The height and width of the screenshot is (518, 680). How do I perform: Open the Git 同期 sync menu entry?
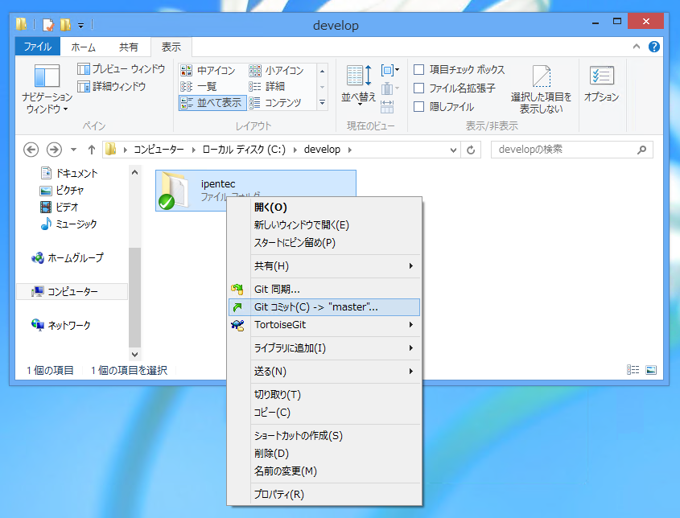[x=324, y=289]
